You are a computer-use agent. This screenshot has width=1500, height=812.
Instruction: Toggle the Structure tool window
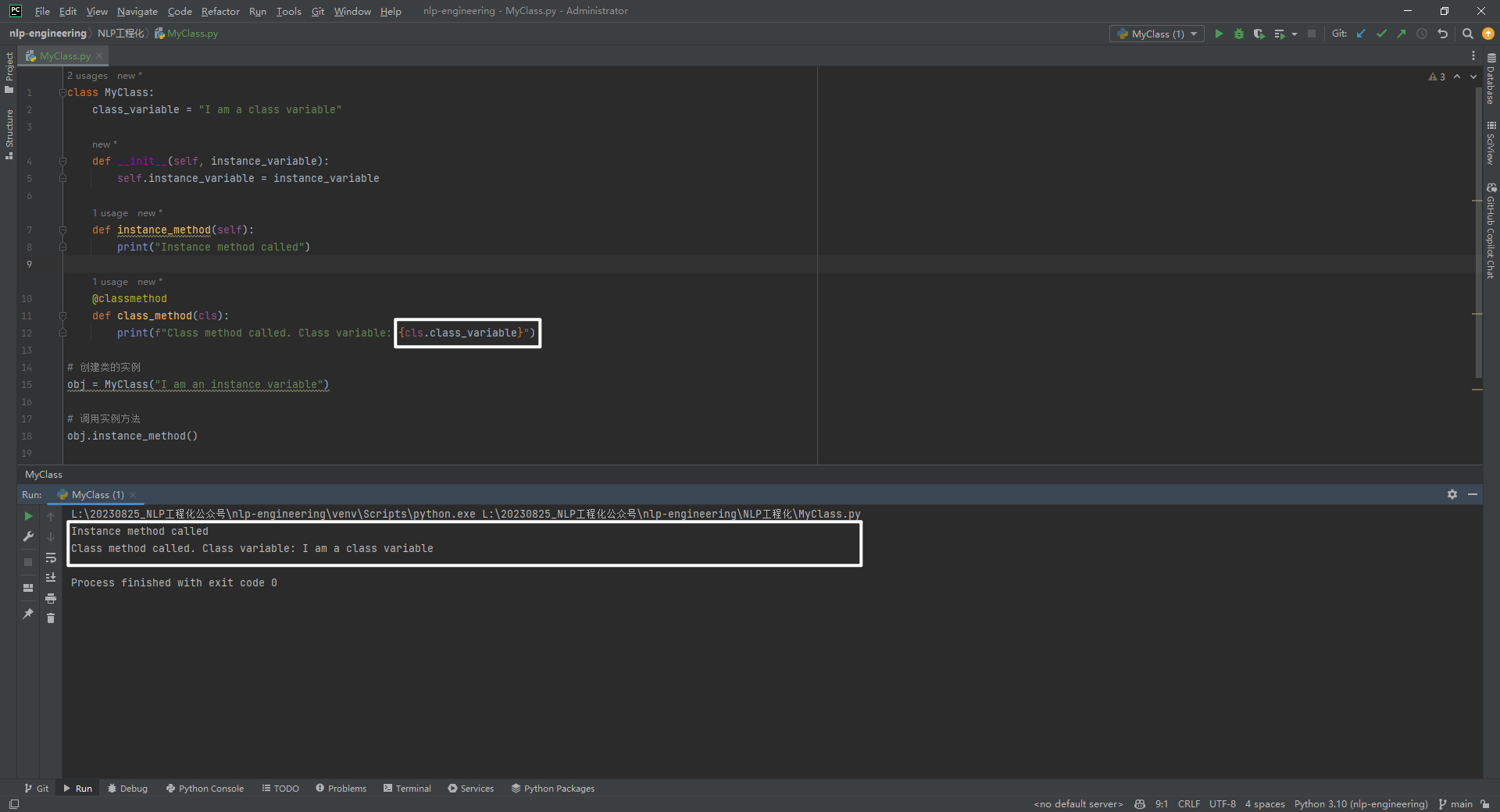9,134
